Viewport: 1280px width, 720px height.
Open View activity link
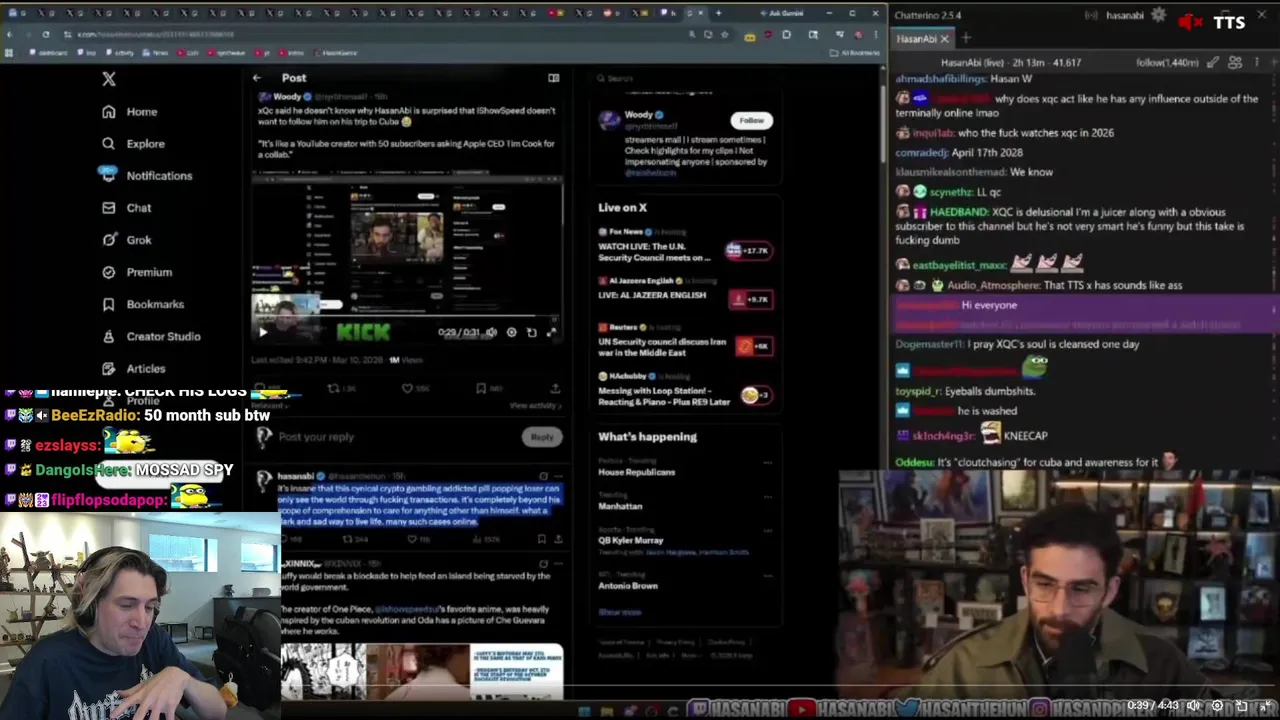pyautogui.click(x=535, y=405)
